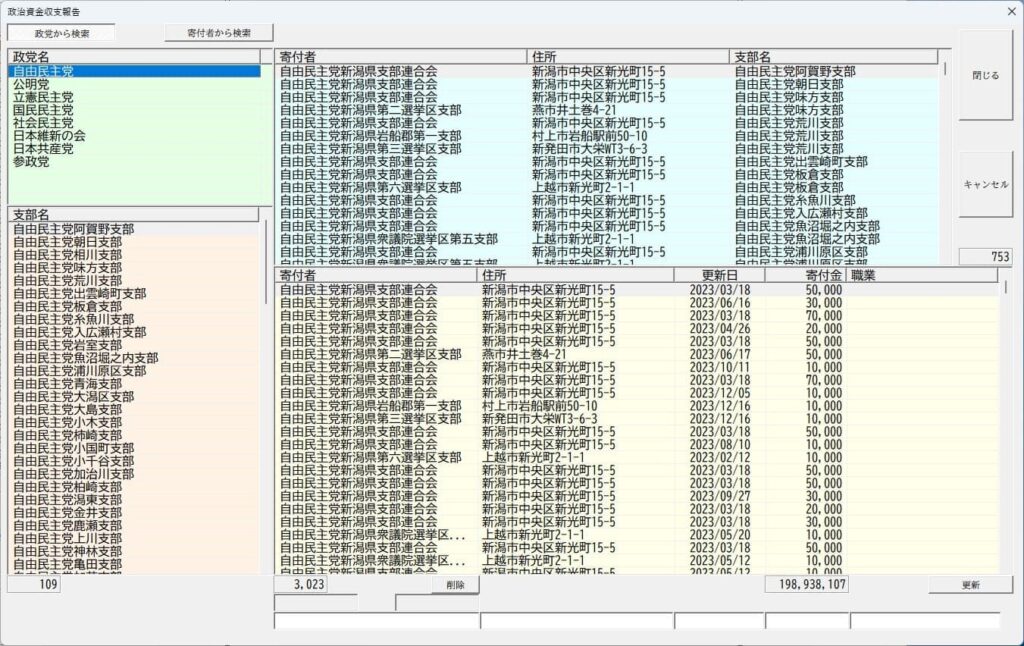Click the 閉じる button
This screenshot has width=1024, height=646.
point(985,75)
